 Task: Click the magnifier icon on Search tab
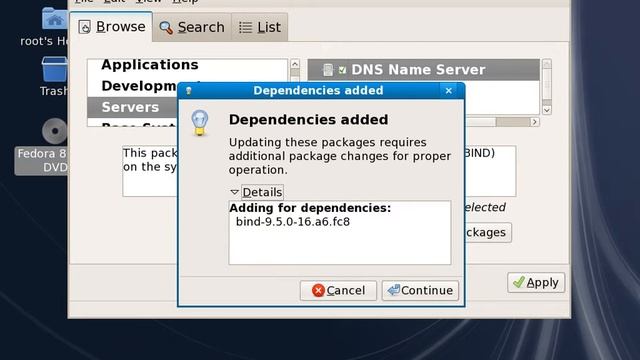[166, 28]
